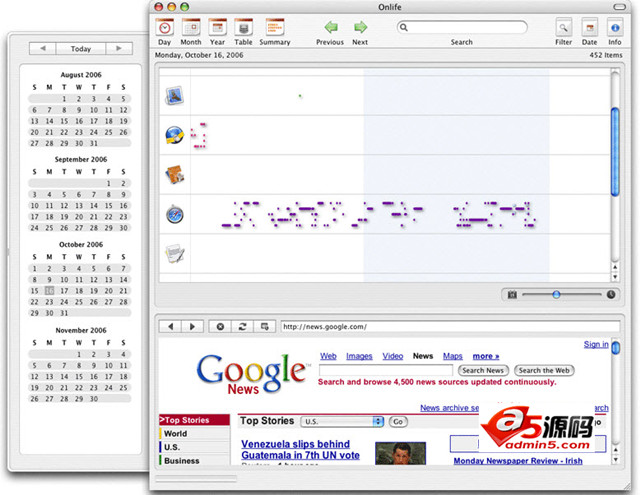
Task: Click the Go button beside U.S. dropdown
Action: 398,422
